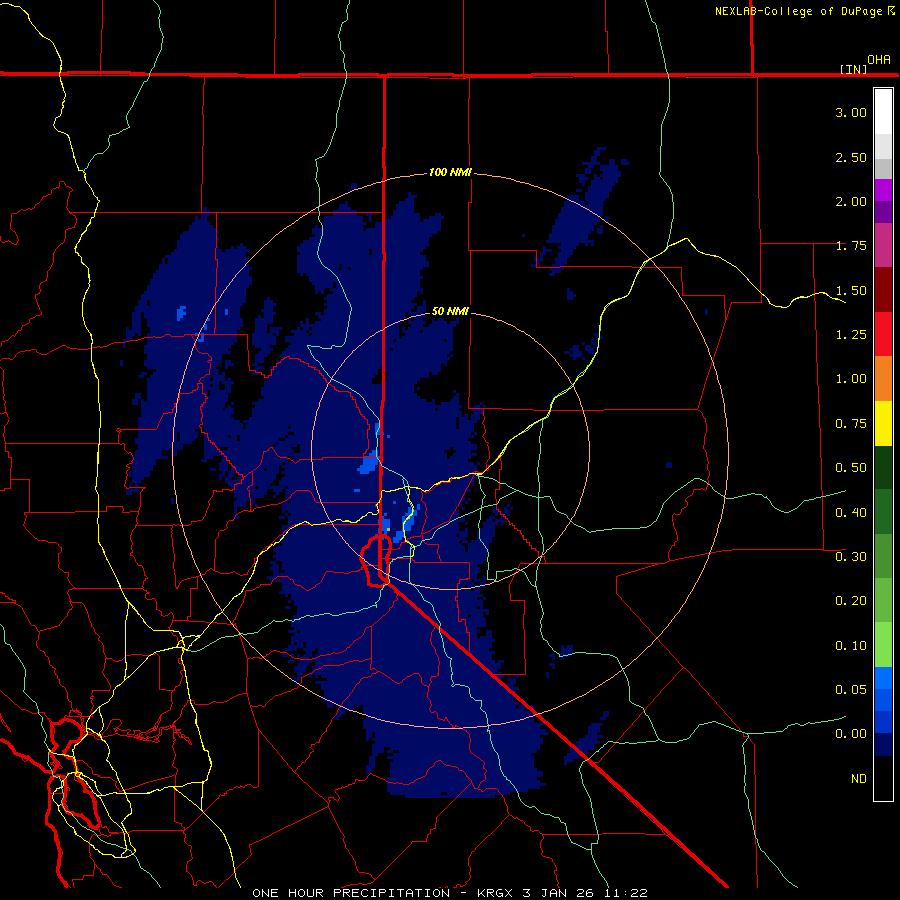Select the bright magenta legend swatch
Image resolution: width=900 pixels, height=900 pixels.
pyautogui.click(x=883, y=189)
